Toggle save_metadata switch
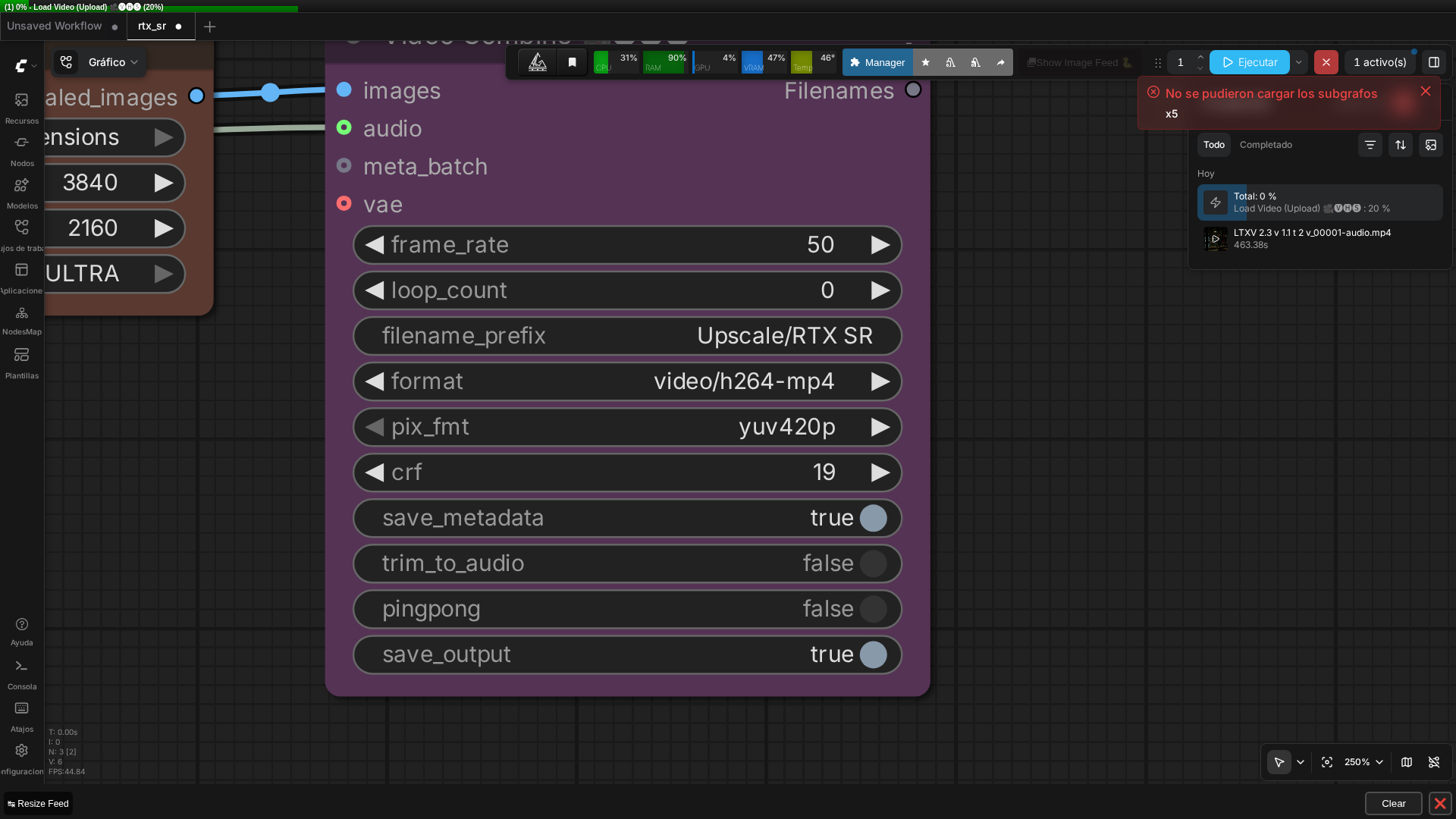 [873, 518]
